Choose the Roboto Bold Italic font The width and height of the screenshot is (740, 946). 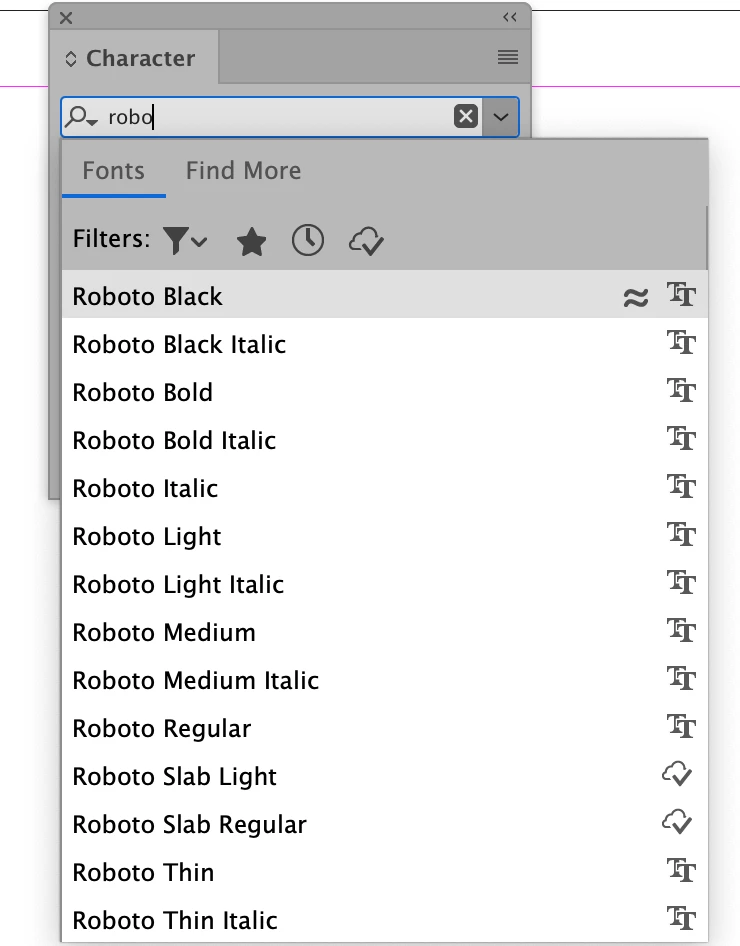pos(385,440)
